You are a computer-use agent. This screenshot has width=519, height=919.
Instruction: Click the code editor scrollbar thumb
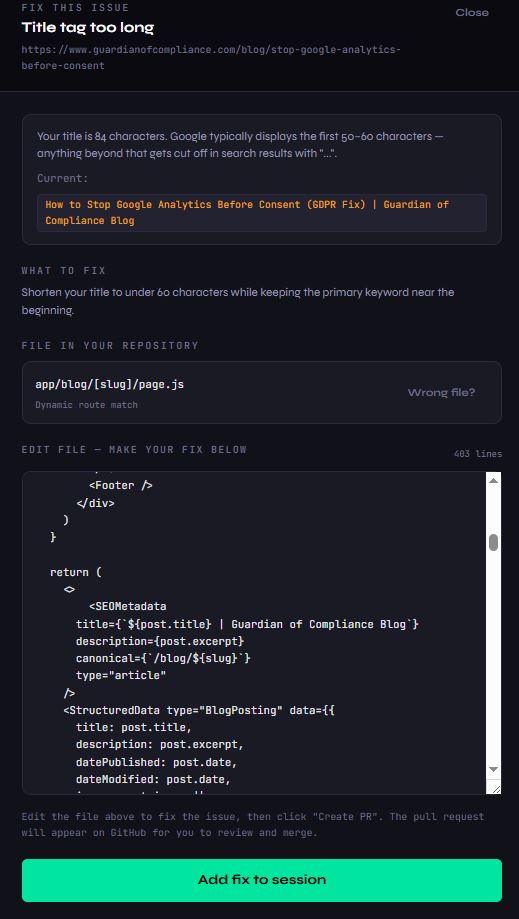(493, 542)
